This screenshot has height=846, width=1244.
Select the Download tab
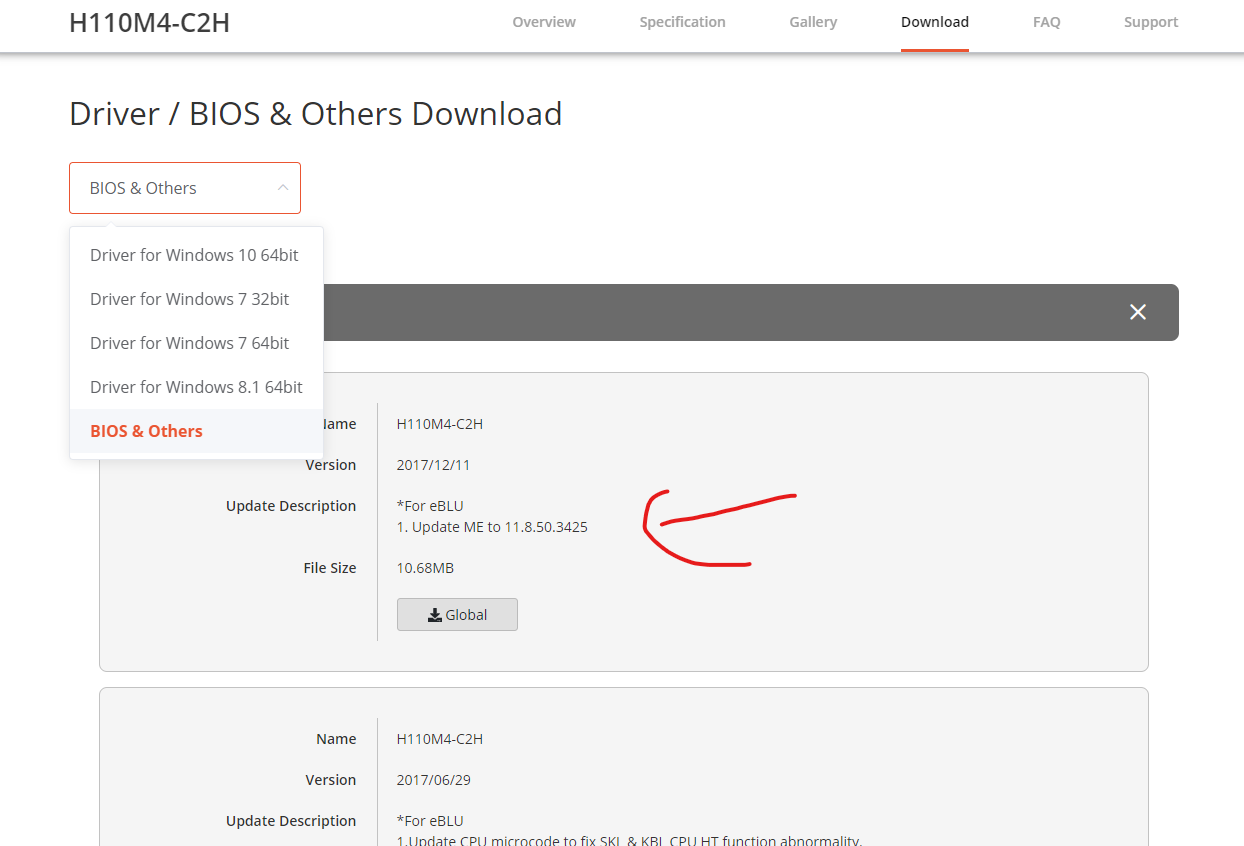click(x=935, y=22)
